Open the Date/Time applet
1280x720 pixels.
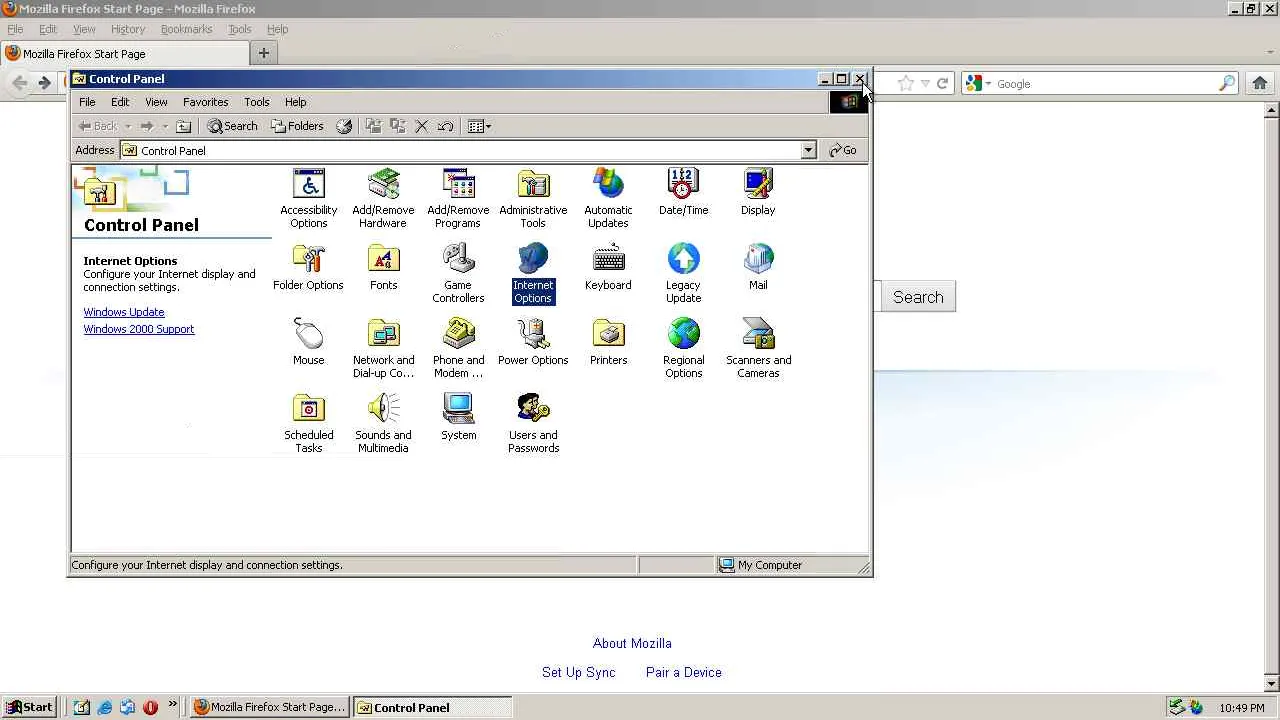tap(683, 192)
